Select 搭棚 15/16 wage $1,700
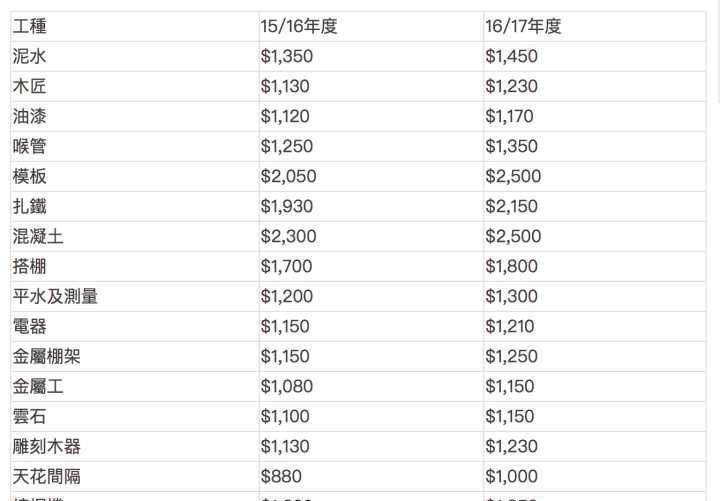 tap(286, 267)
